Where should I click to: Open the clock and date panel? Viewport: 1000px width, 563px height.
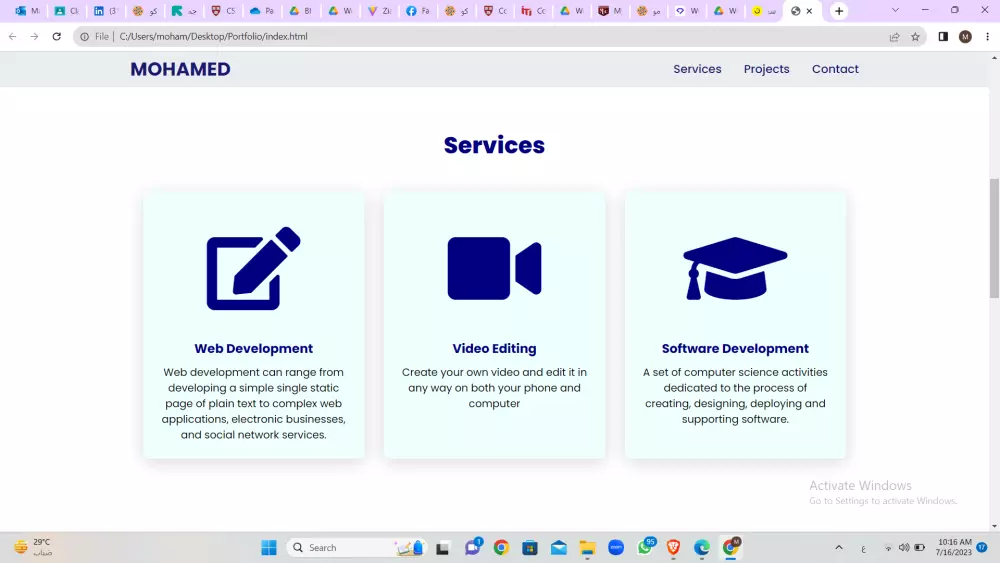click(953, 547)
